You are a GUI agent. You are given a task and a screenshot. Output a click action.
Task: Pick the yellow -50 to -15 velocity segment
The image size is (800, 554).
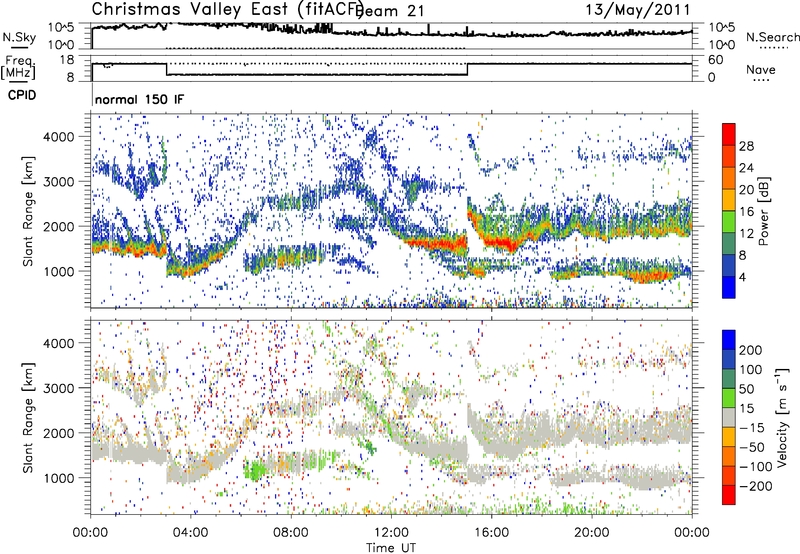point(729,438)
